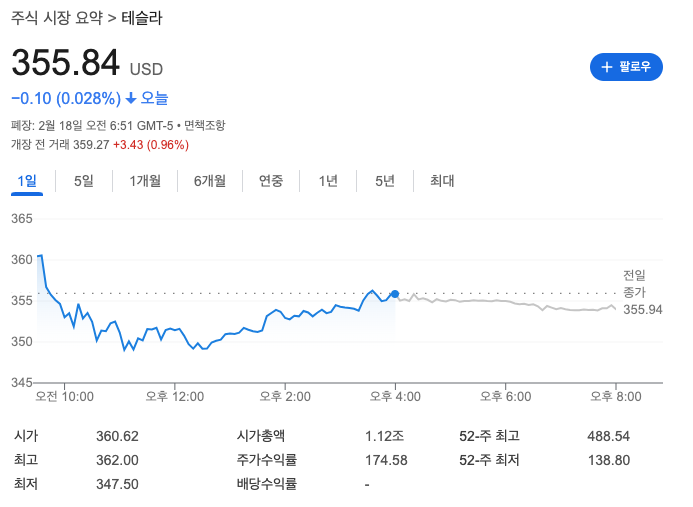693x507 pixels.
Task: Switch to the 5일 chart range tab
Action: click(x=84, y=181)
